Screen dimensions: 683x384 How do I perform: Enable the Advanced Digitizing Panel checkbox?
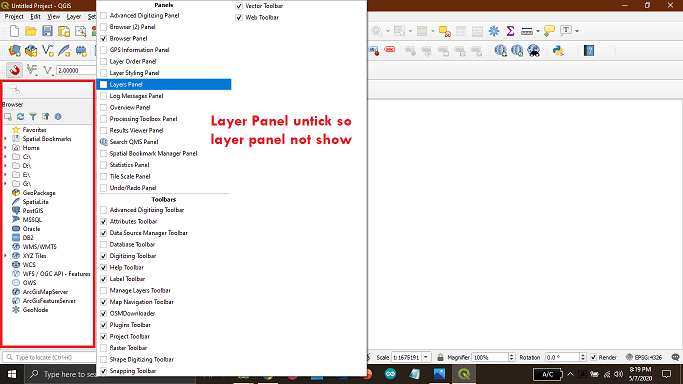pyautogui.click(x=104, y=15)
